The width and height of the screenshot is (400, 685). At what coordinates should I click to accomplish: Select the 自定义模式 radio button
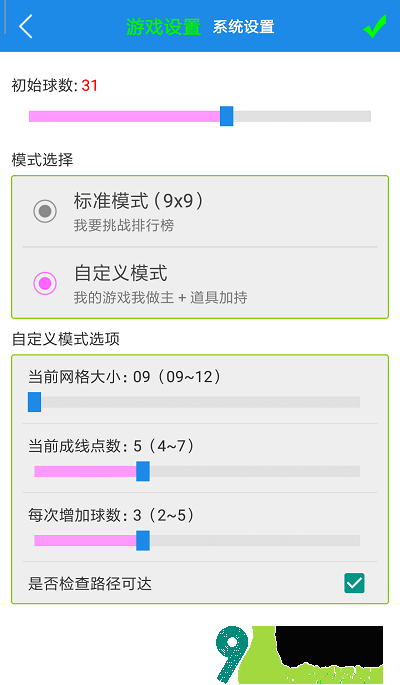point(45,283)
